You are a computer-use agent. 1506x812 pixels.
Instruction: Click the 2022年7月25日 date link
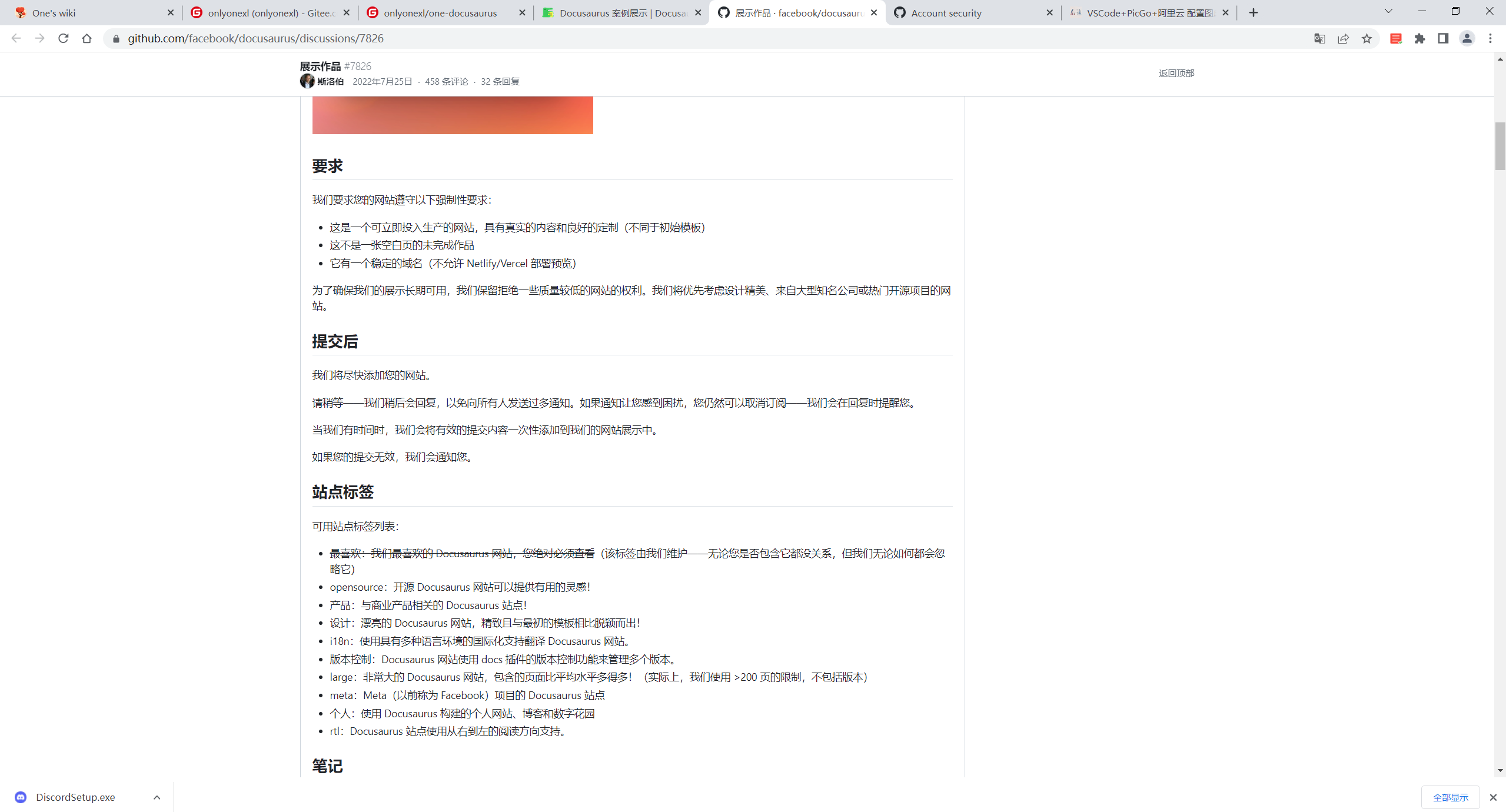[x=382, y=81]
